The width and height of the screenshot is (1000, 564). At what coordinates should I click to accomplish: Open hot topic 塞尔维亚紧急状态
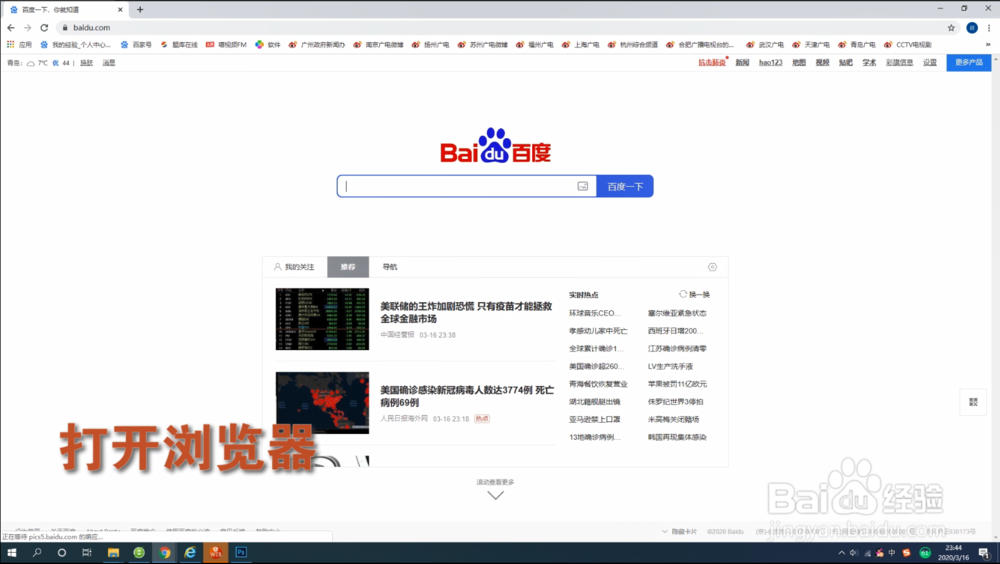click(x=677, y=313)
